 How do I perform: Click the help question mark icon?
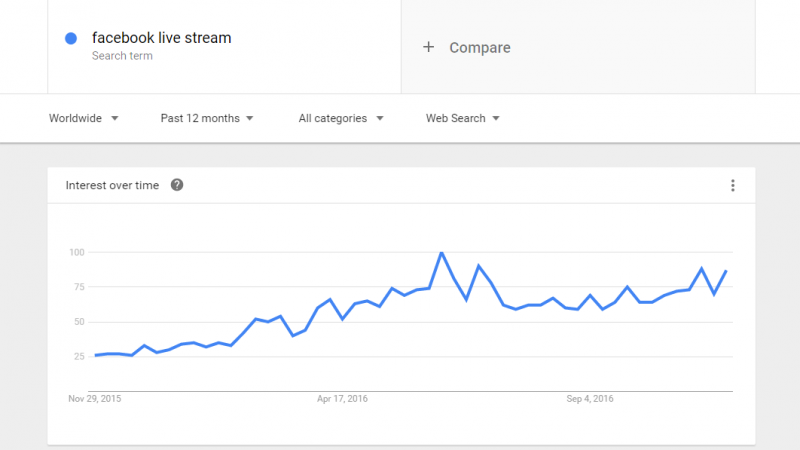tap(177, 185)
